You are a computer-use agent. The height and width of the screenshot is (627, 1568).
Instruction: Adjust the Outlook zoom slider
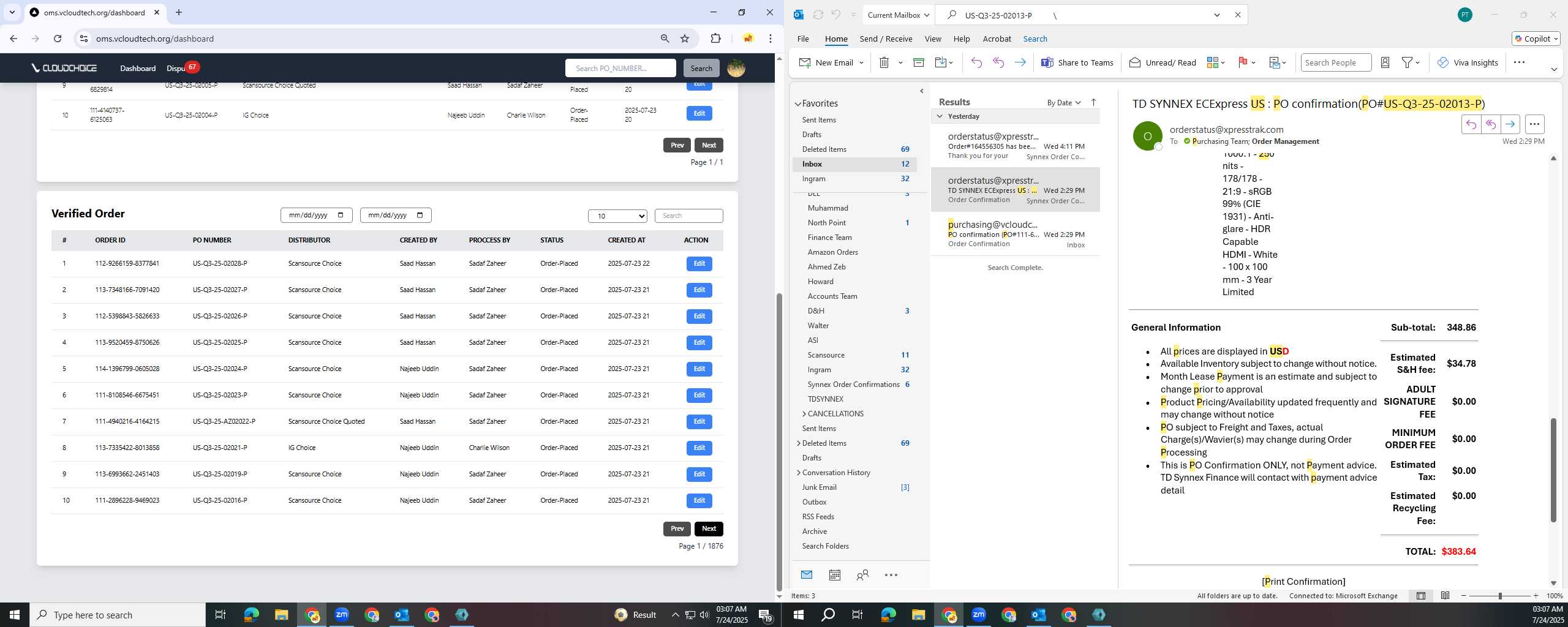1500,596
